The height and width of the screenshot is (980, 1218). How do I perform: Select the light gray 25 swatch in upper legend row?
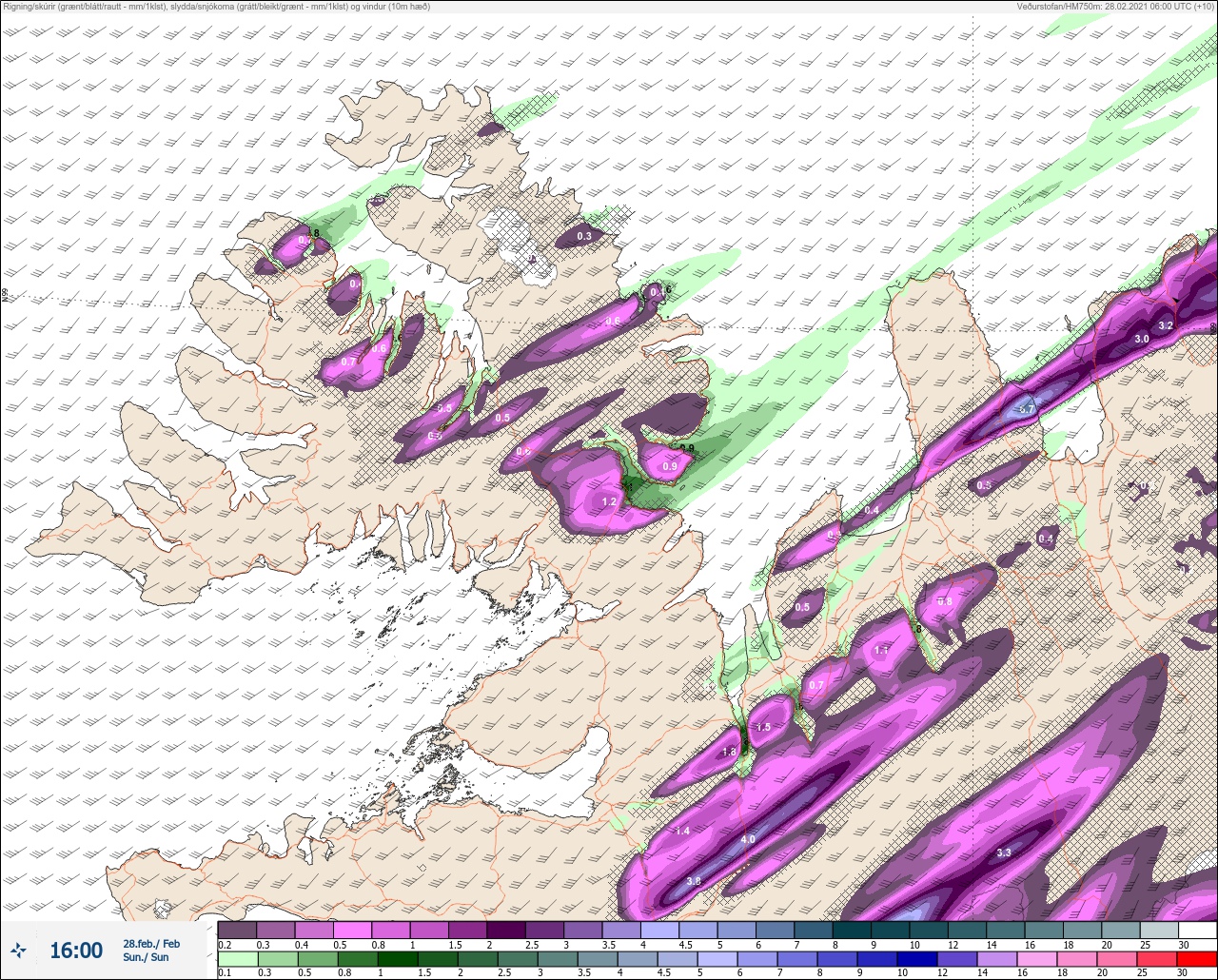(1159, 930)
